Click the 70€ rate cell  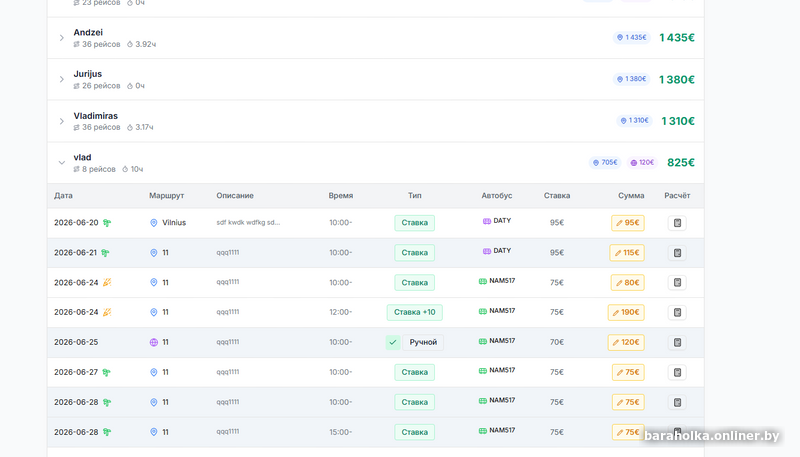pyautogui.click(x=557, y=342)
